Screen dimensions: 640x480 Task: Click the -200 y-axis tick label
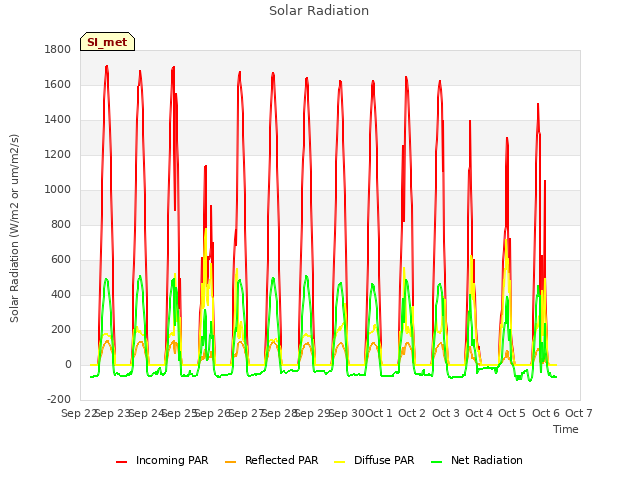click(x=59, y=400)
